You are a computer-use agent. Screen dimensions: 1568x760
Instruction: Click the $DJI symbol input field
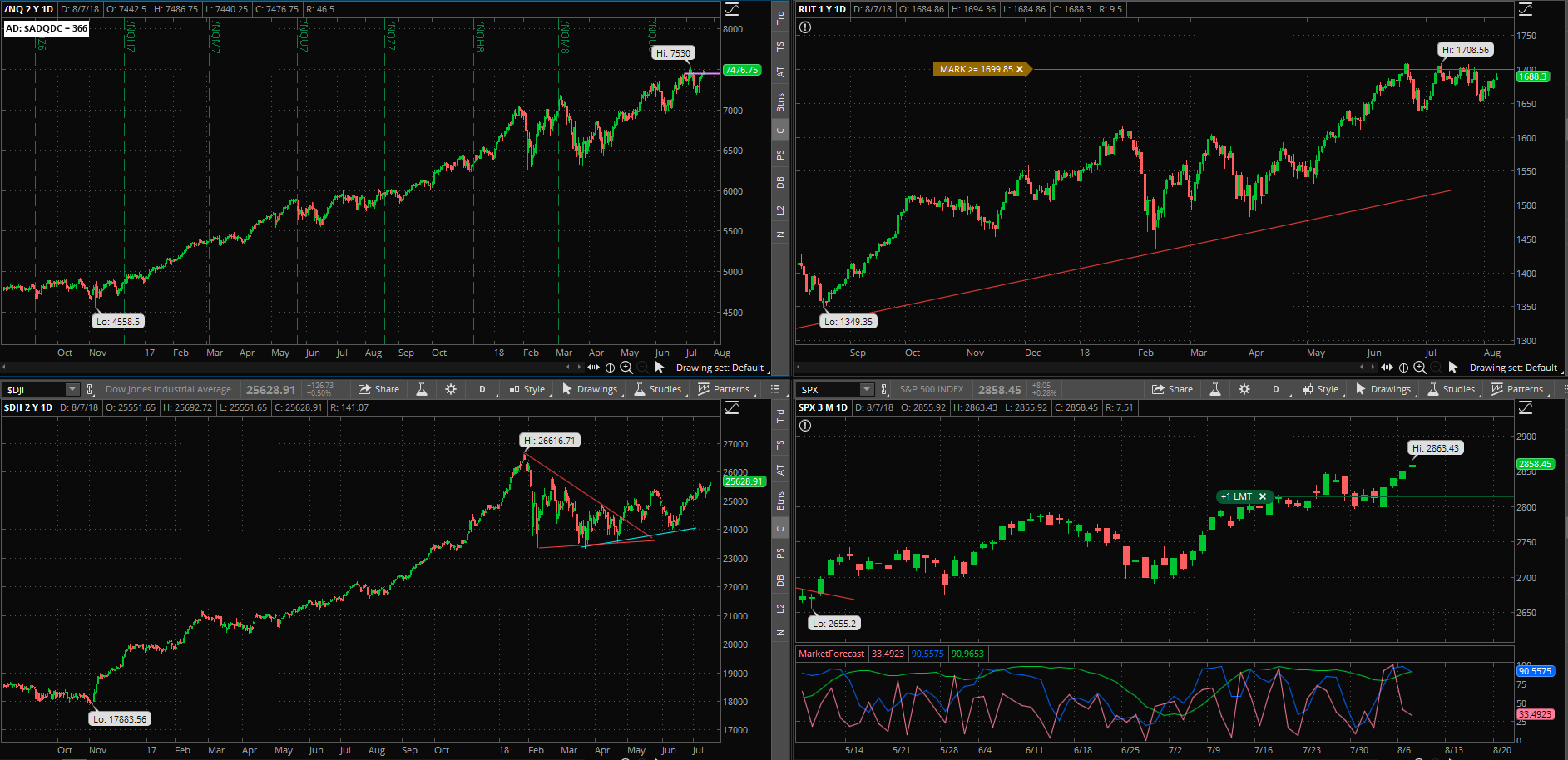click(x=34, y=389)
